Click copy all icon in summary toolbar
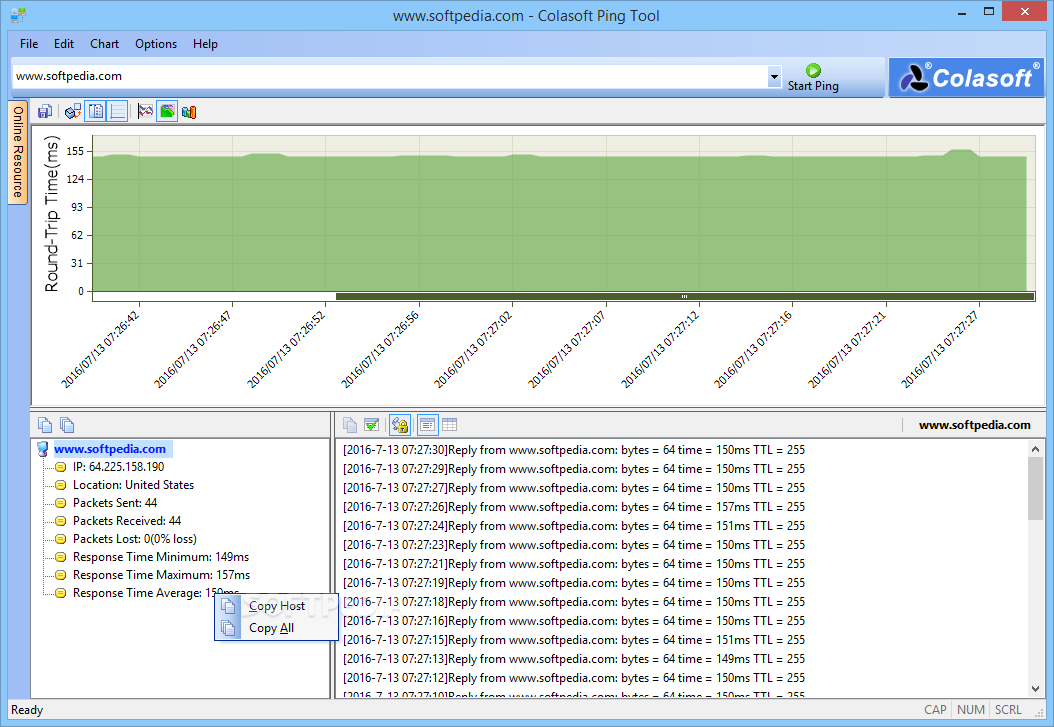 tap(67, 425)
